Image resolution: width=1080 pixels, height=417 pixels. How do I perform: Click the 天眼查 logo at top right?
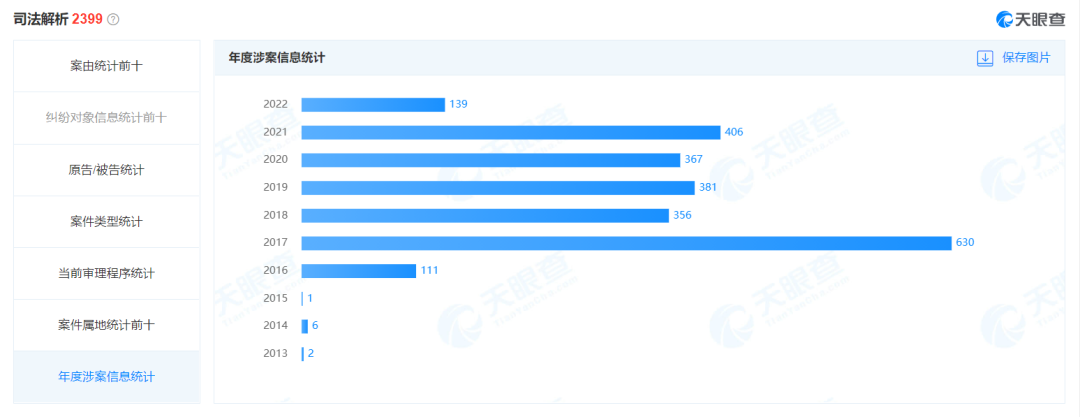coord(1030,19)
